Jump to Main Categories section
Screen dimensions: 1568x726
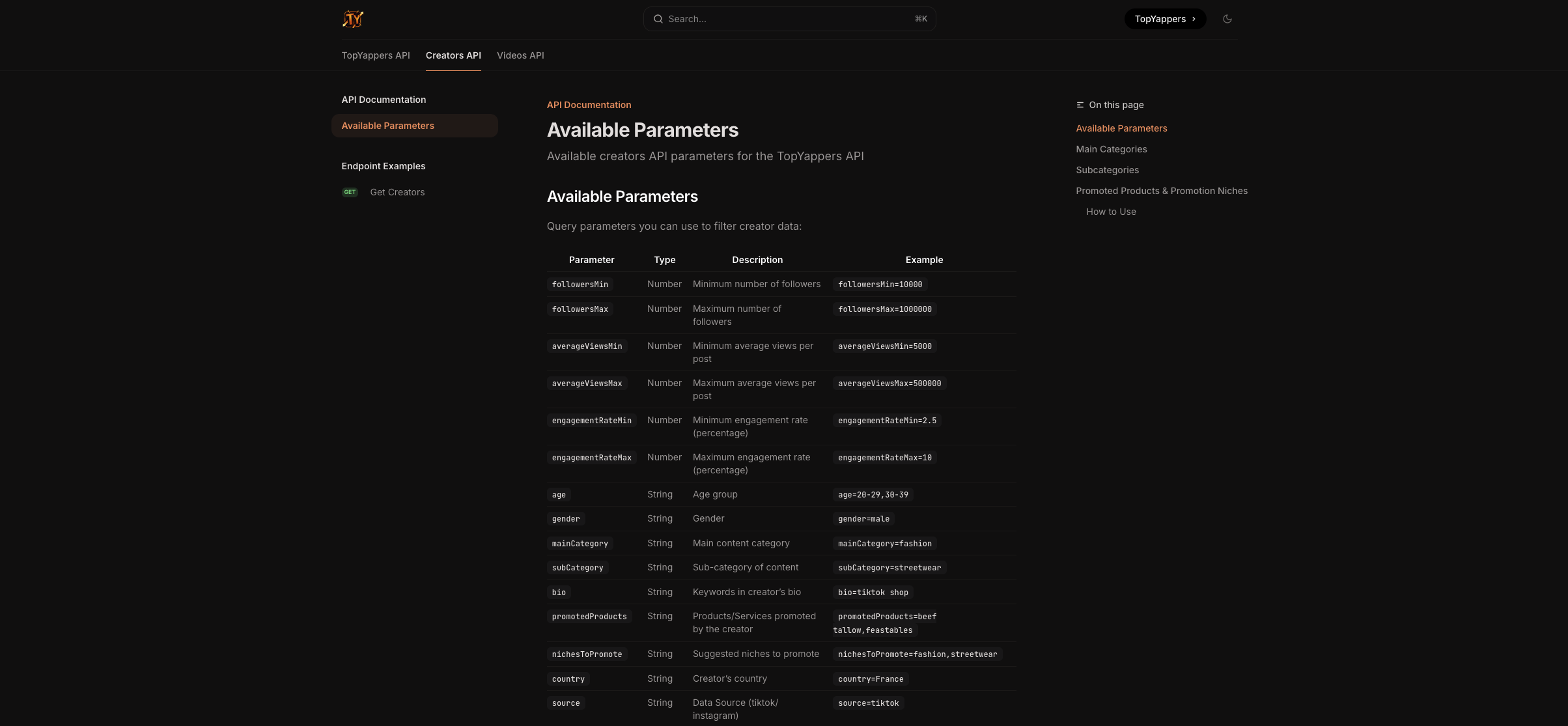[x=1112, y=149]
